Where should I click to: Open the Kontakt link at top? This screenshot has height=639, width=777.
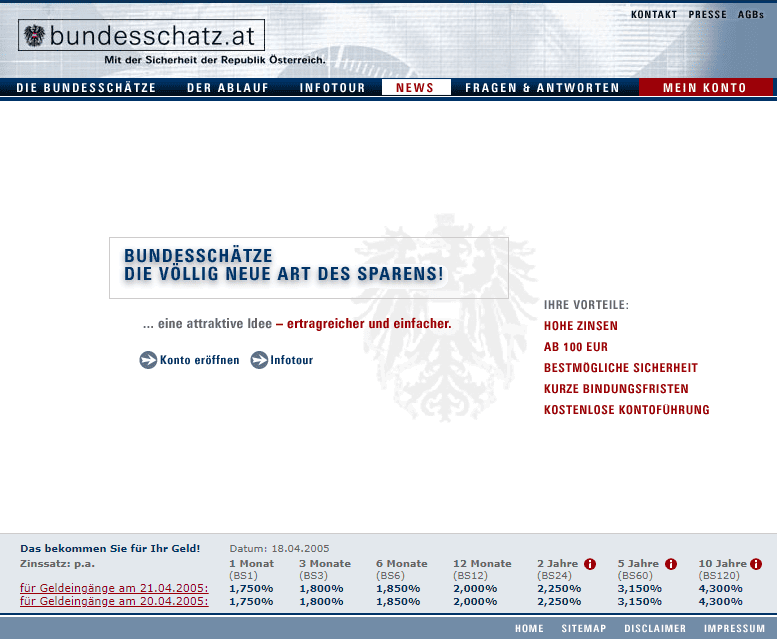coord(654,15)
